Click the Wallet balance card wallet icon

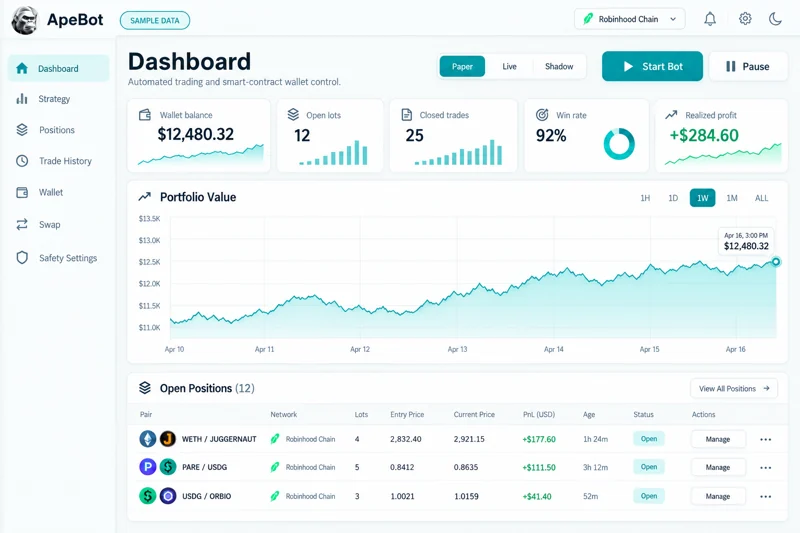145,115
